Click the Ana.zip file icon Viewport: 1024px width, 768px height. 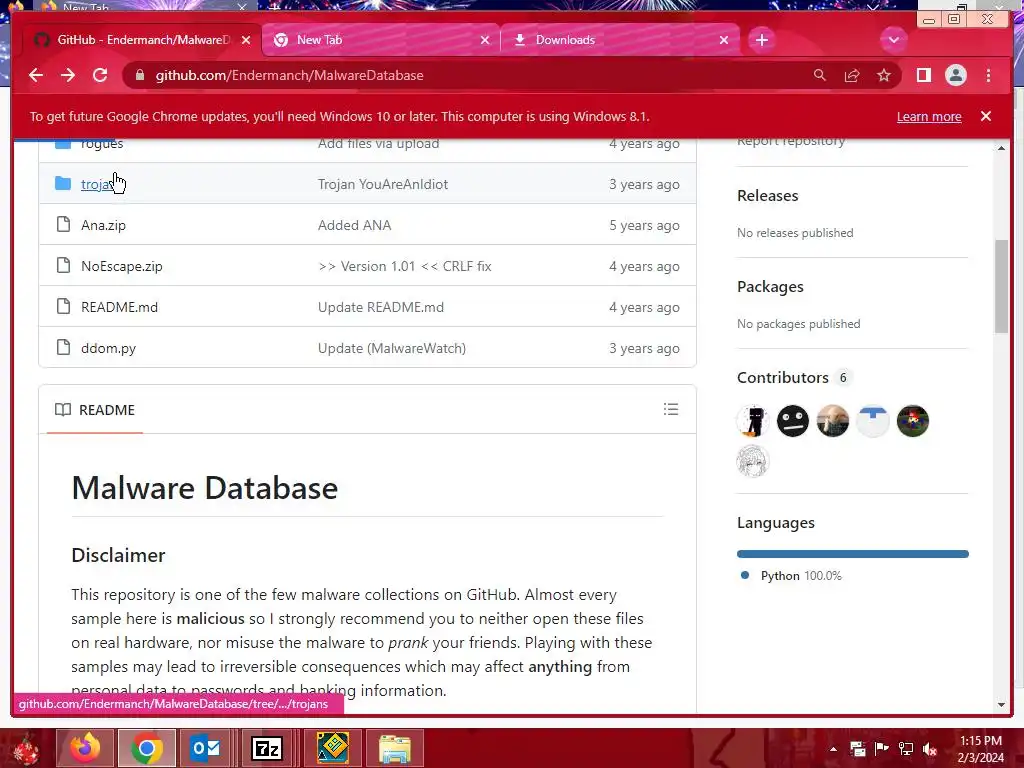click(x=63, y=225)
